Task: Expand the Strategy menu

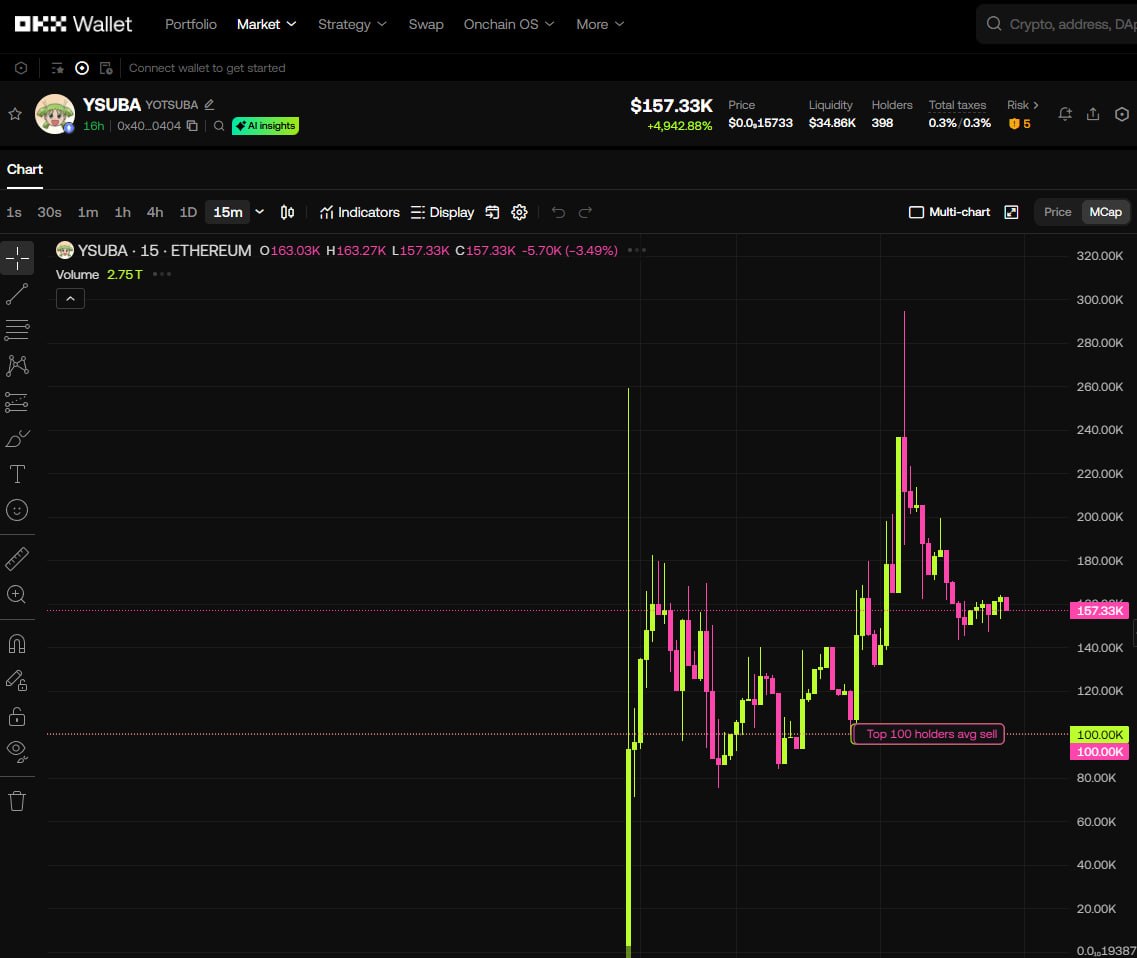Action: (x=352, y=25)
